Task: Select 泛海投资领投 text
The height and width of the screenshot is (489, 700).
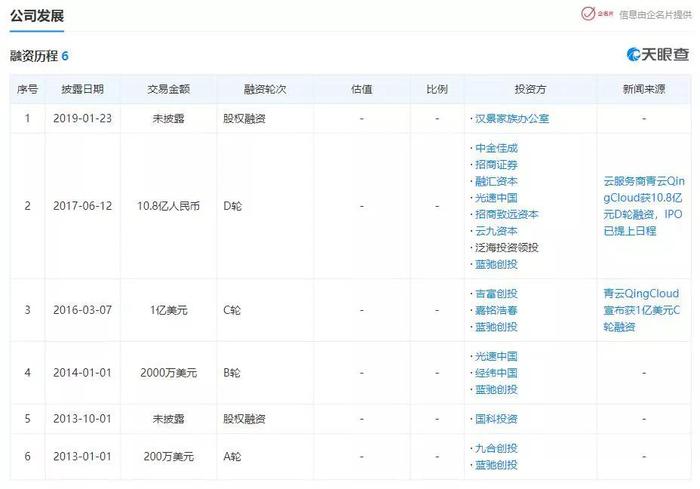Action: (x=507, y=247)
